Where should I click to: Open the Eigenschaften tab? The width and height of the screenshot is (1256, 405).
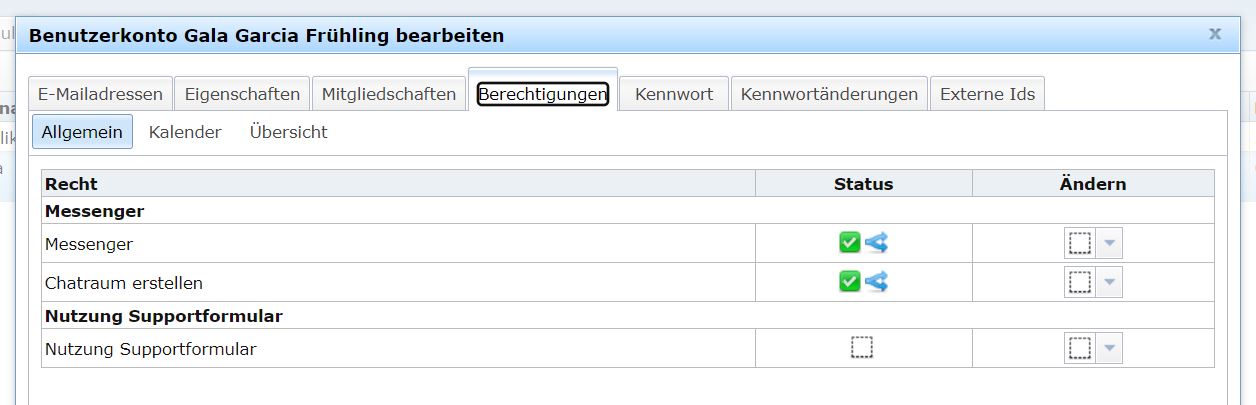click(242, 94)
